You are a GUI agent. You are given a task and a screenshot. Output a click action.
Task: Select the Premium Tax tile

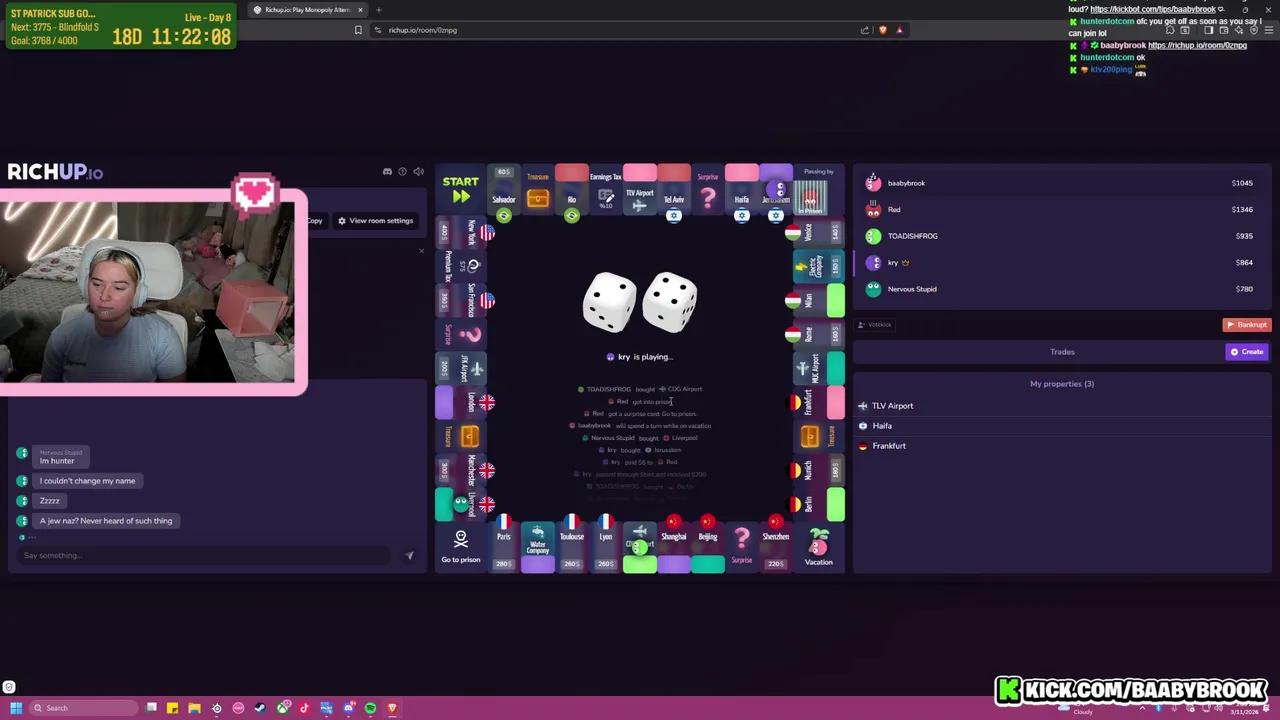461,266
